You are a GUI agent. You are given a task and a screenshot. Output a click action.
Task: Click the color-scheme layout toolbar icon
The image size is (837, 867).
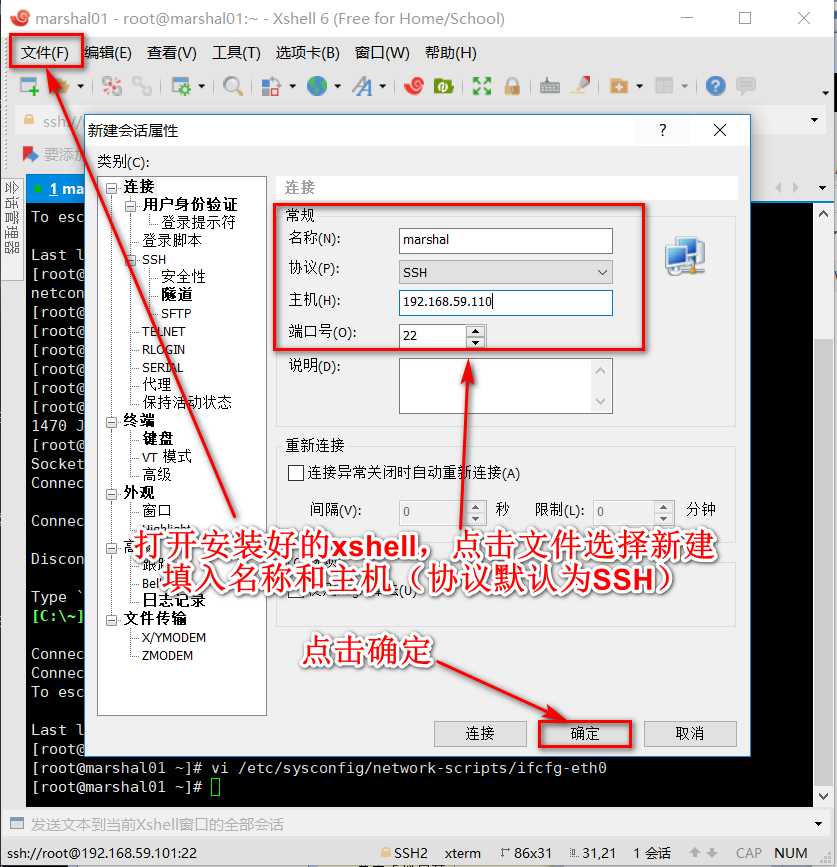tap(271, 86)
